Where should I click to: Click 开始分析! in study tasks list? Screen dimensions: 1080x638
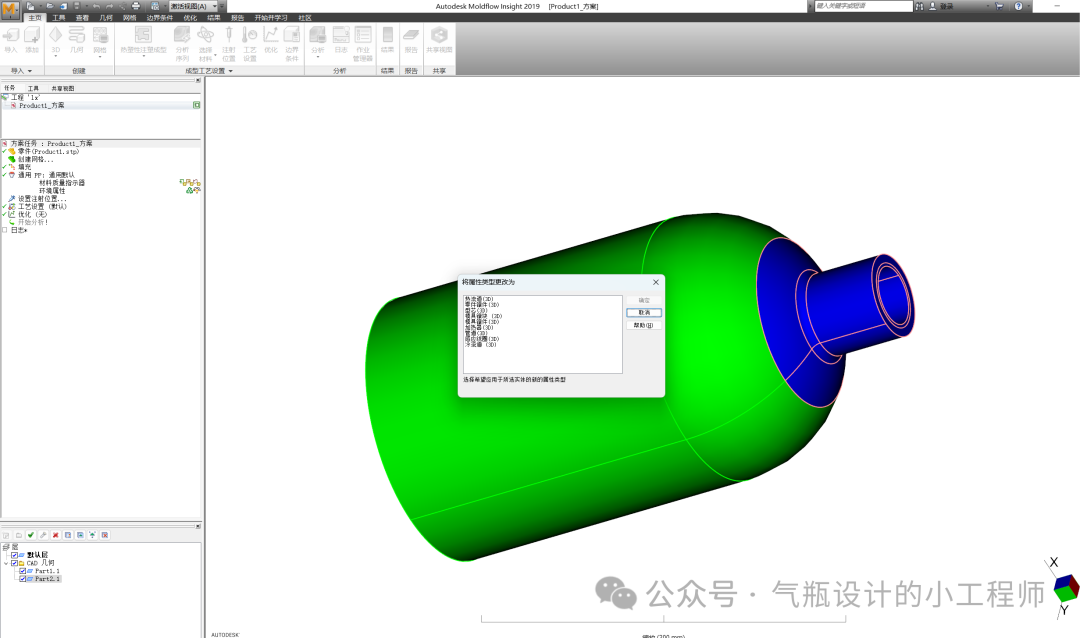click(x=33, y=222)
